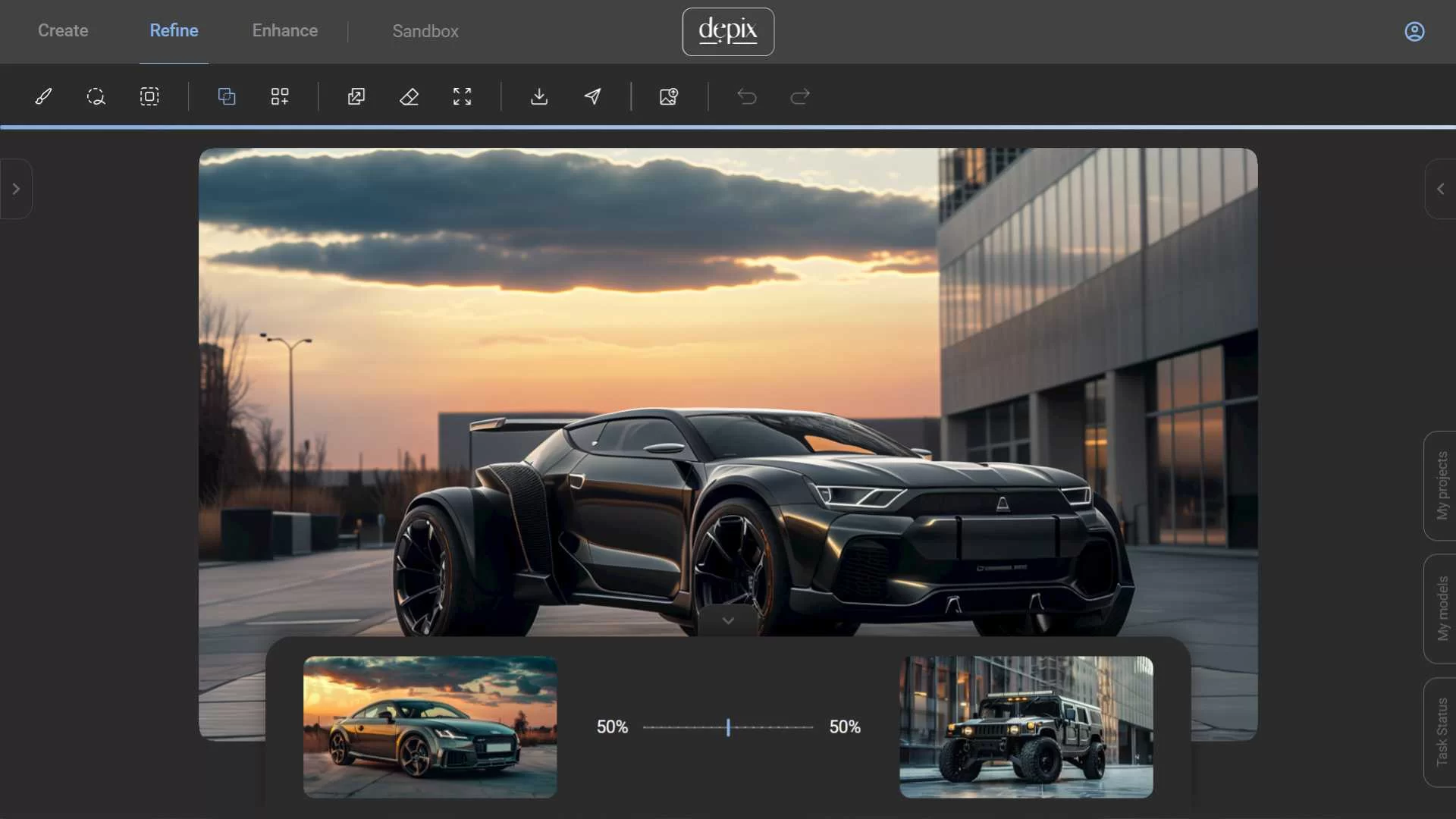This screenshot has height=819, width=1456.
Task: Open the Create tab
Action: click(63, 31)
